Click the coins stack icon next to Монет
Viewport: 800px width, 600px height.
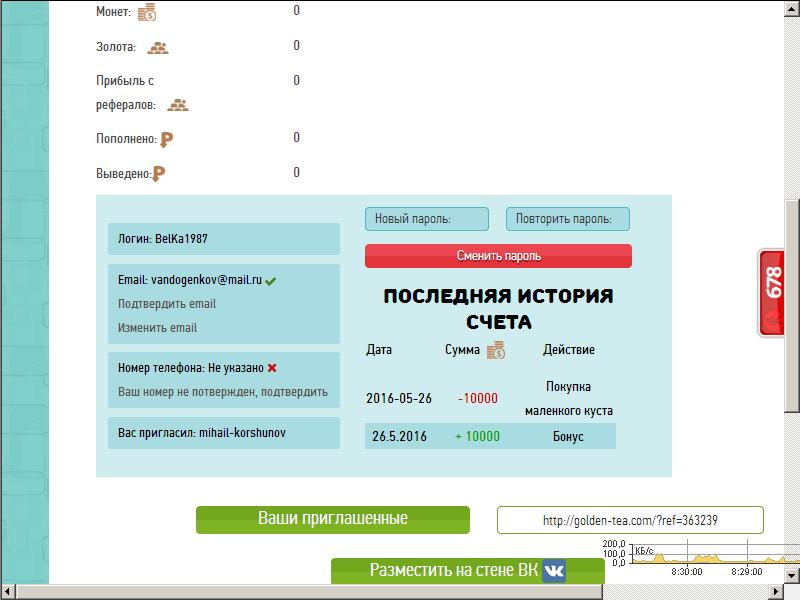coord(147,12)
